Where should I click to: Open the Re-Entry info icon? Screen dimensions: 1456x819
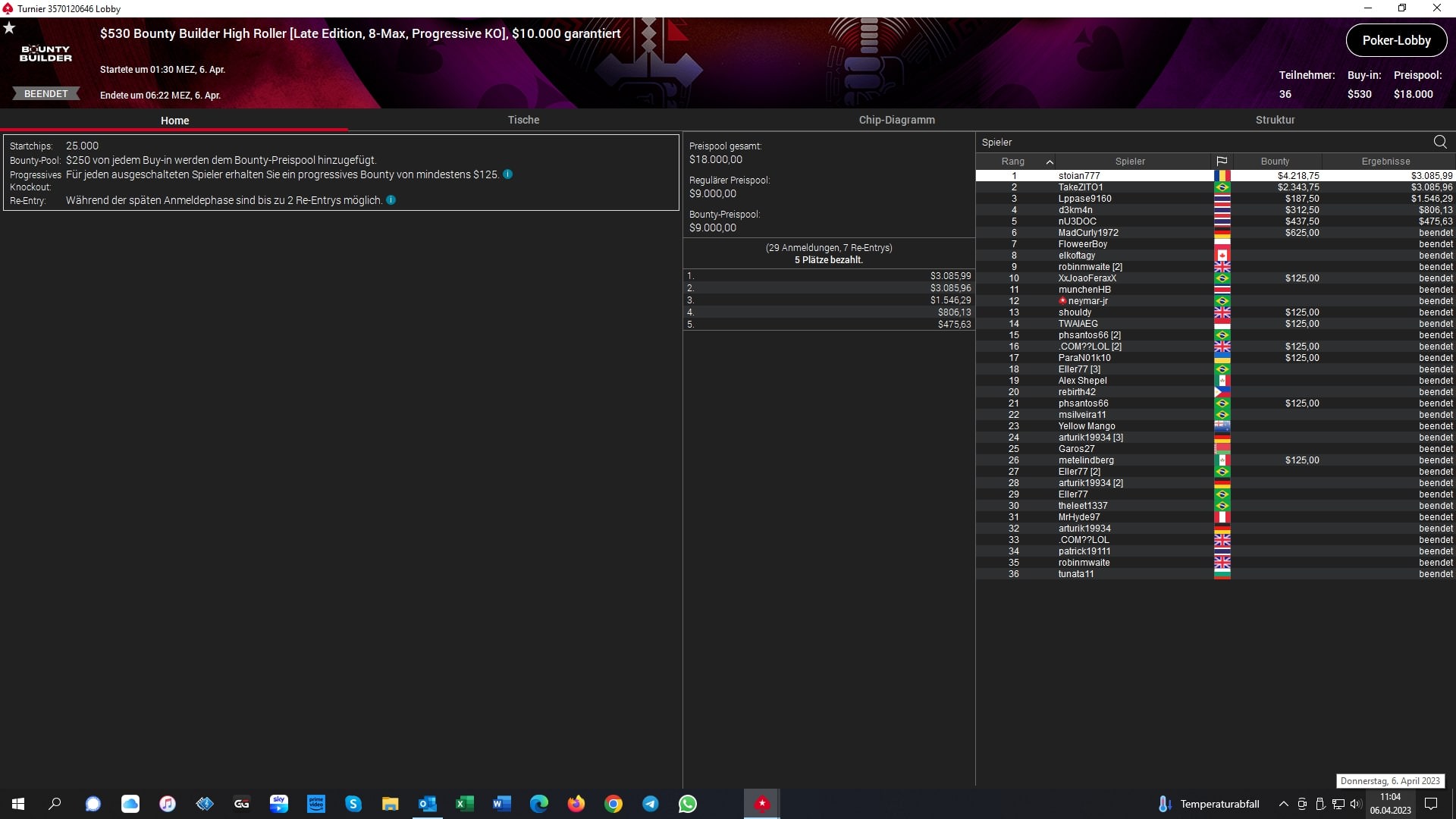pyautogui.click(x=391, y=200)
